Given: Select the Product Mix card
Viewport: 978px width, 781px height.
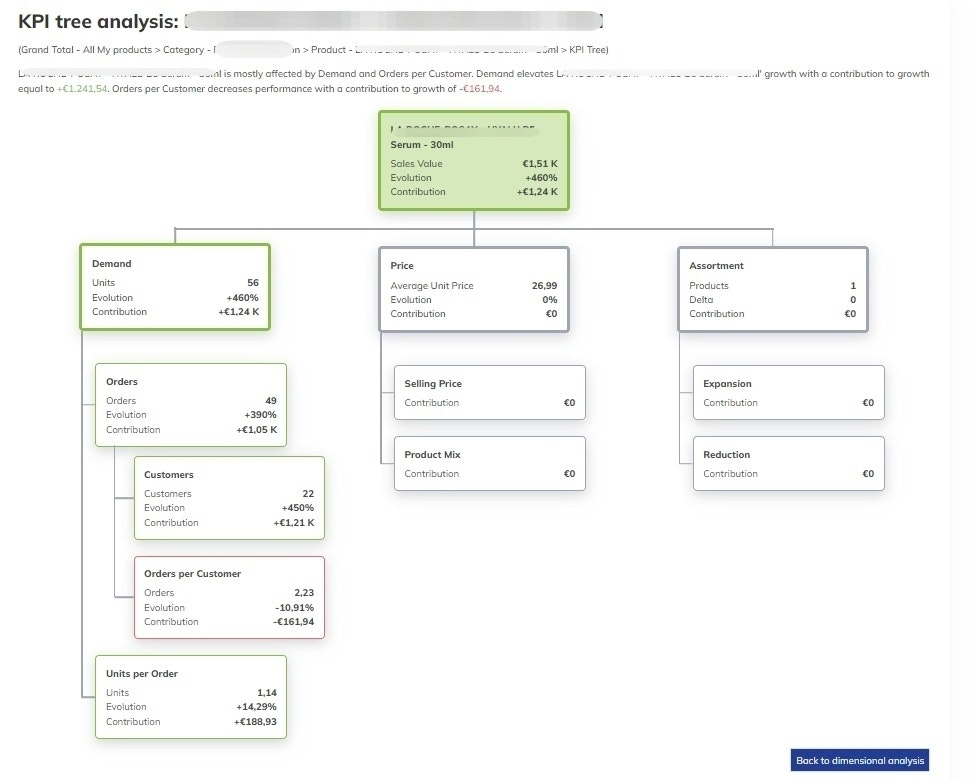Looking at the screenshot, I should point(490,463).
